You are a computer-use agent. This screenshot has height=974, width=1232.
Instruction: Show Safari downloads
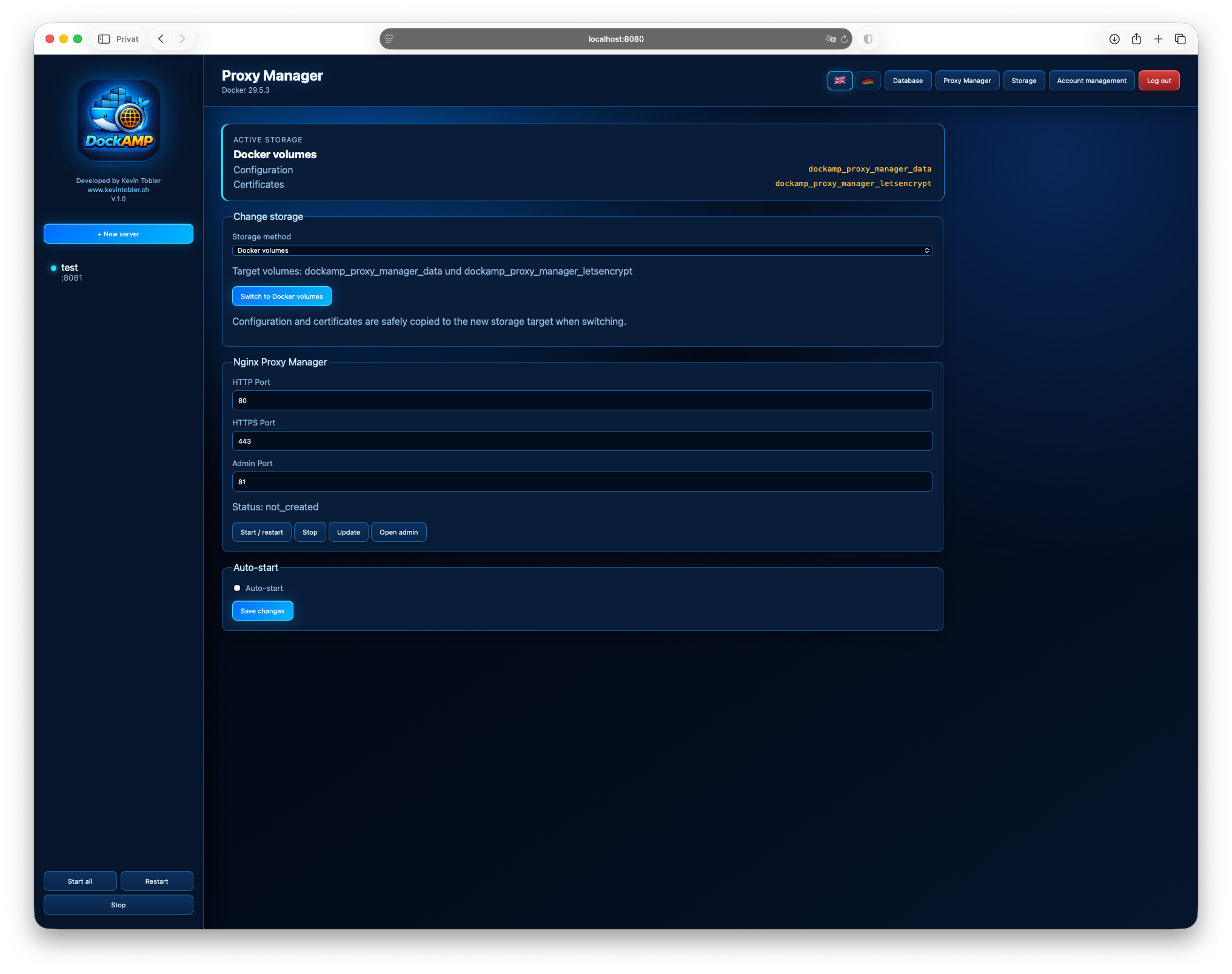[x=1114, y=39]
